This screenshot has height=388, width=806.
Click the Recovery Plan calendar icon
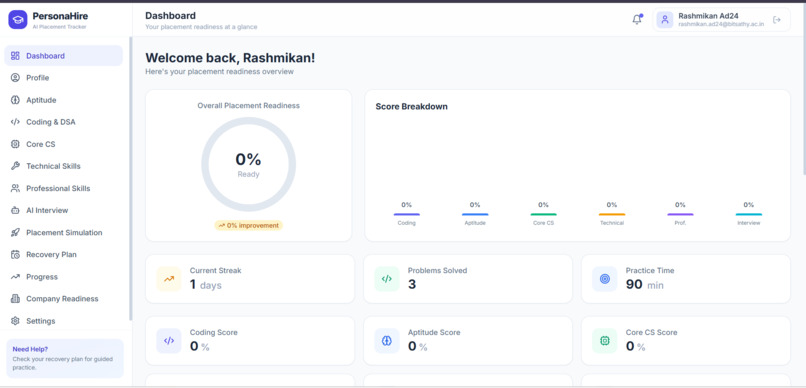pyautogui.click(x=15, y=254)
